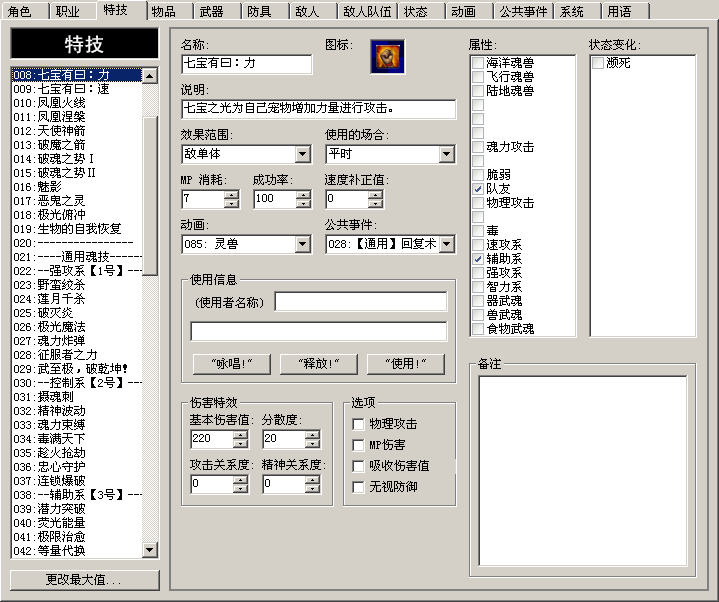The image size is (719, 602).
Task: Open the 武器 tab
Action: click(217, 11)
